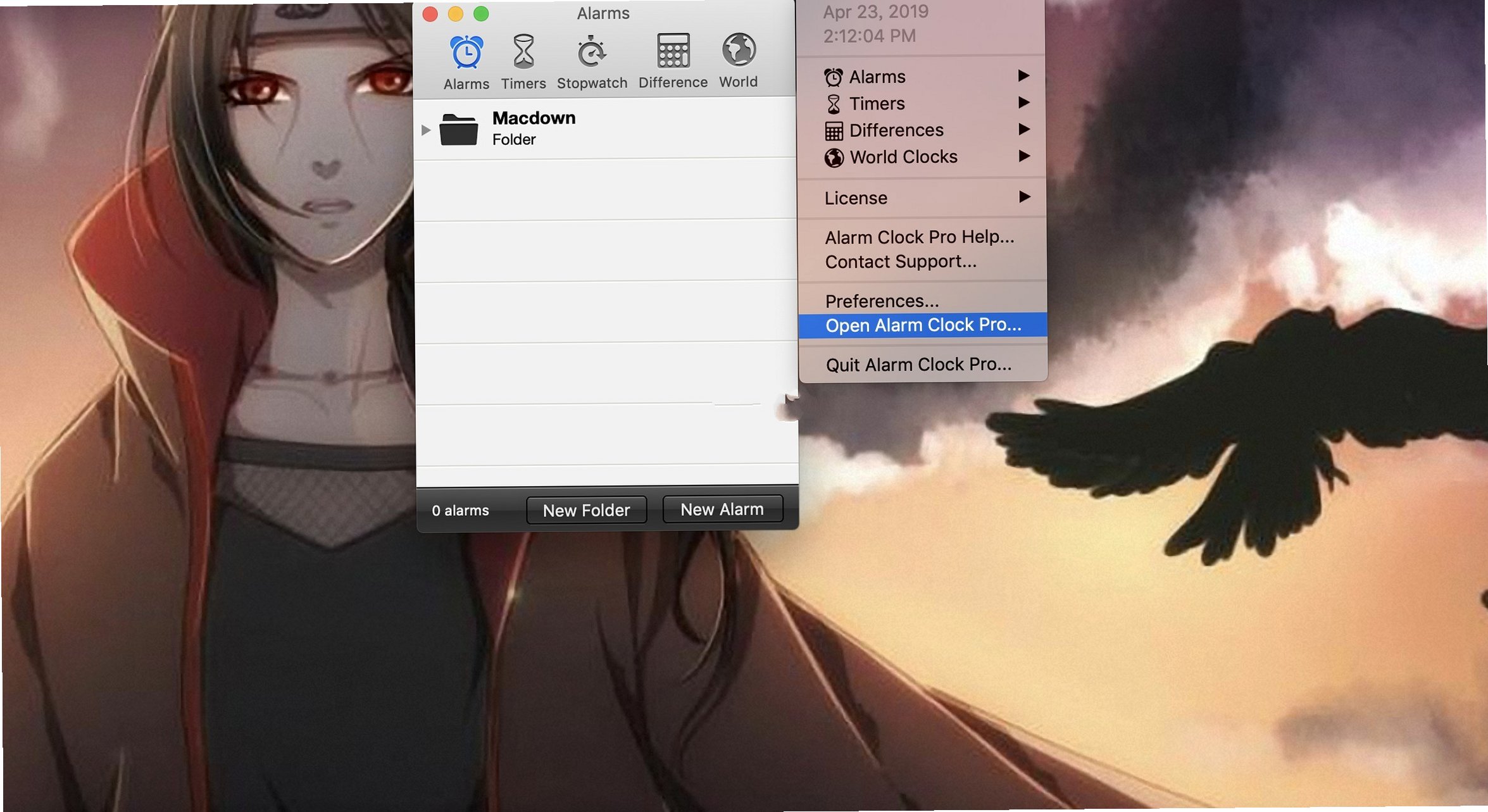
Task: Expand the Differences submenu arrow
Action: click(x=1023, y=129)
